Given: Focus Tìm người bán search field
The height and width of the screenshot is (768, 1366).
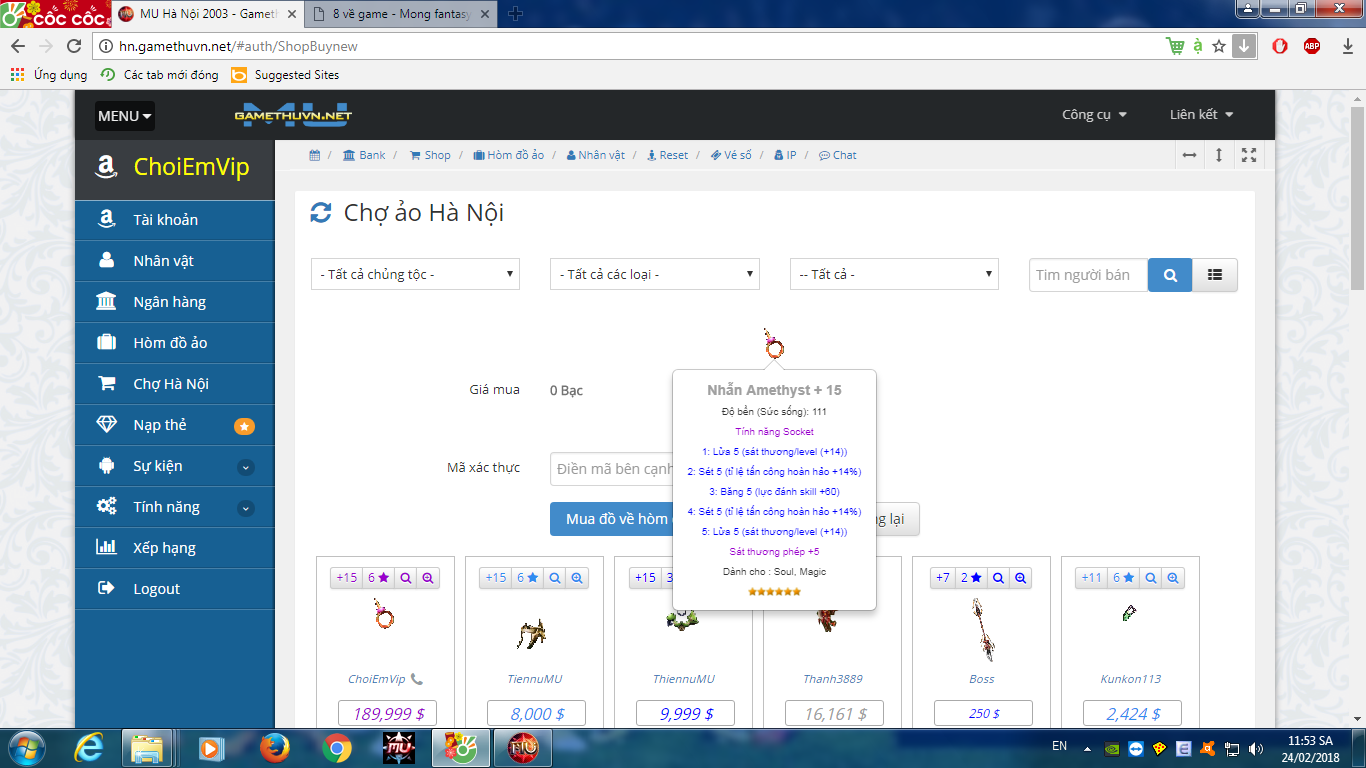Looking at the screenshot, I should click(1088, 275).
